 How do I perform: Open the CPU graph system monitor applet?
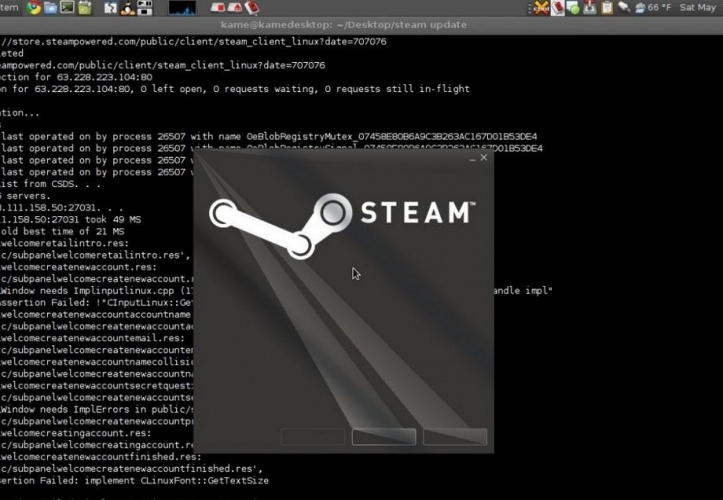[x=182, y=8]
